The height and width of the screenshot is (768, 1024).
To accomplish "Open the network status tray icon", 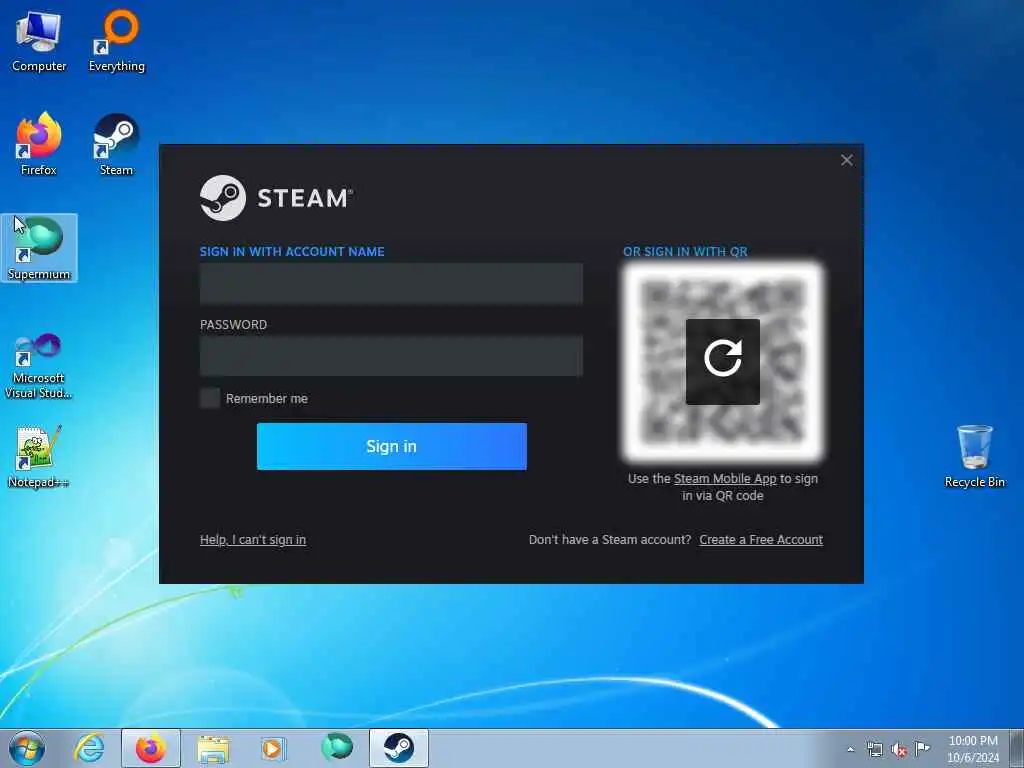I will (x=874, y=749).
